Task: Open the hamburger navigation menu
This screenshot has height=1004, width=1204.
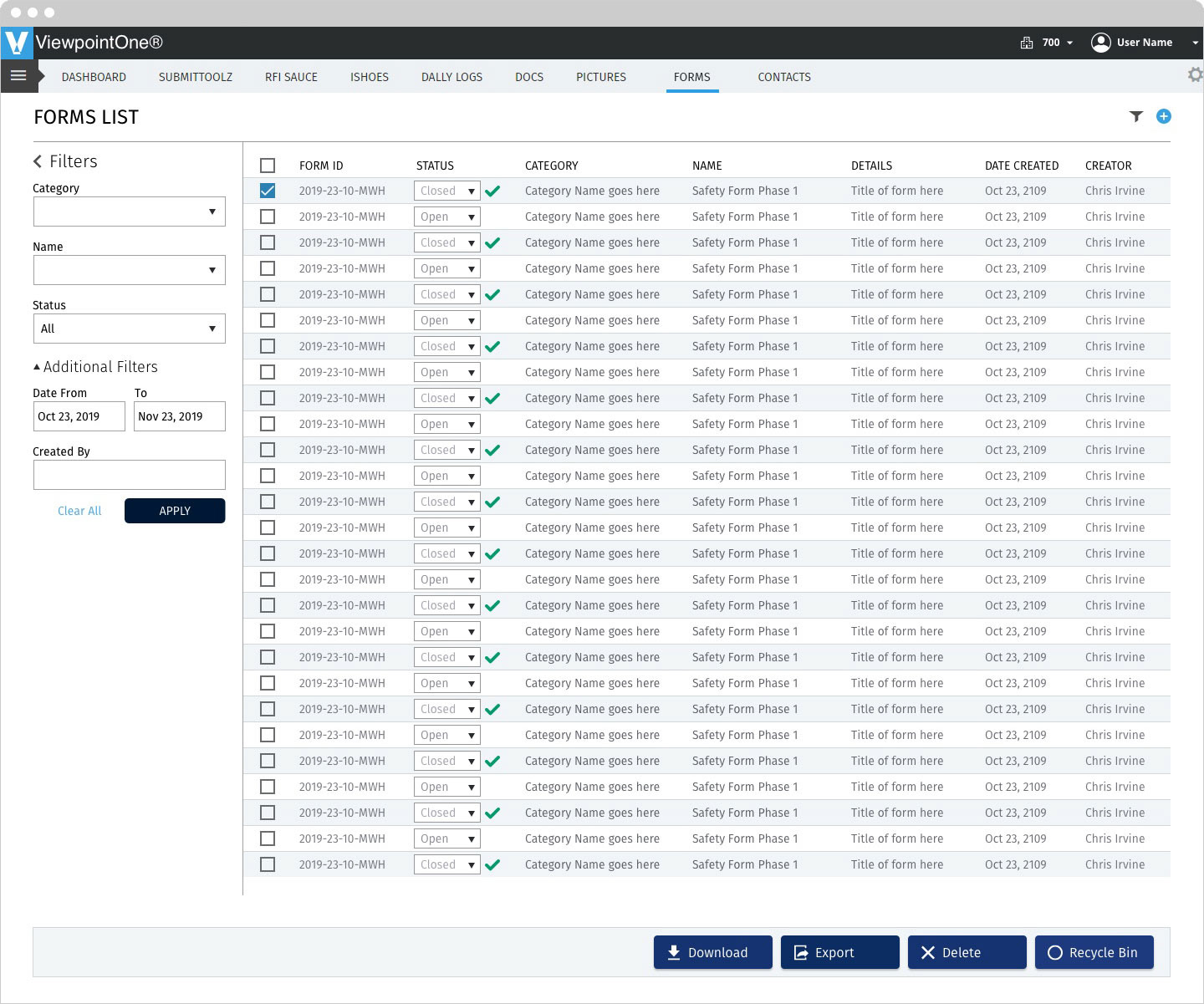Action: [x=18, y=75]
